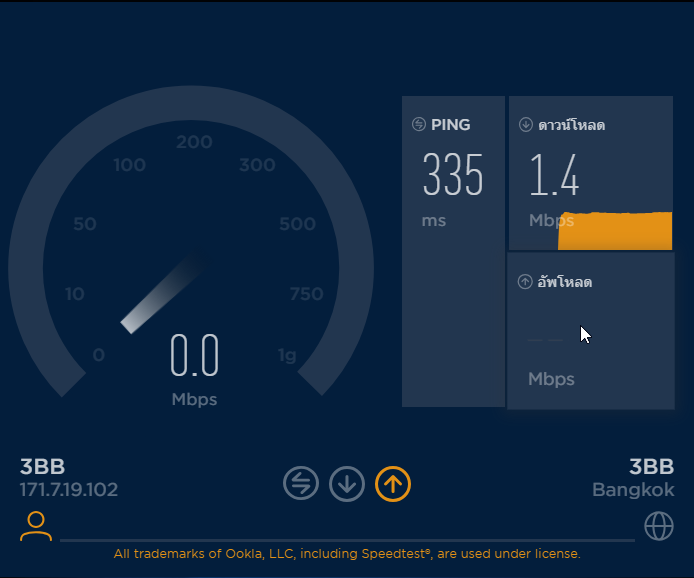
Task: Click the 200 mark on the gauge
Action: pos(194,142)
